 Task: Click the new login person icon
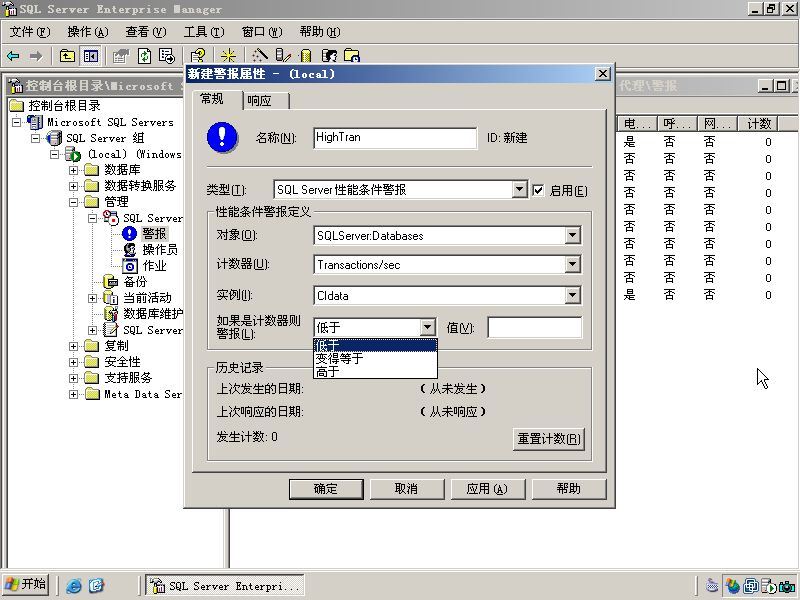(330, 56)
